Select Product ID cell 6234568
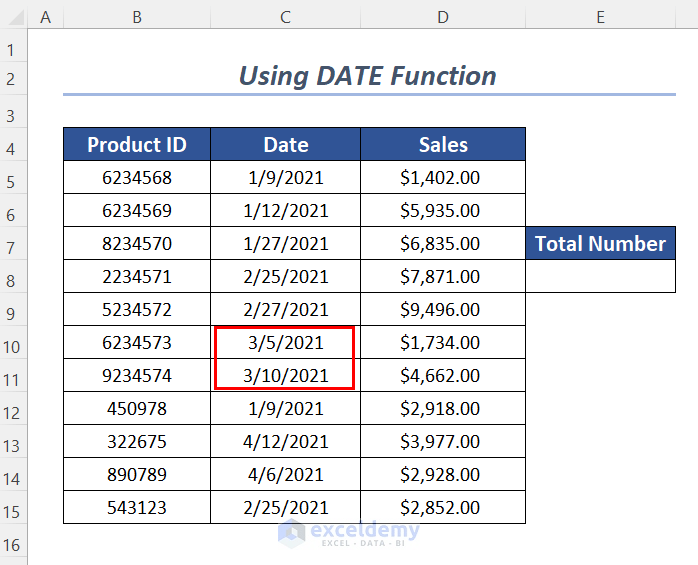This screenshot has height=565, width=698. (x=137, y=177)
